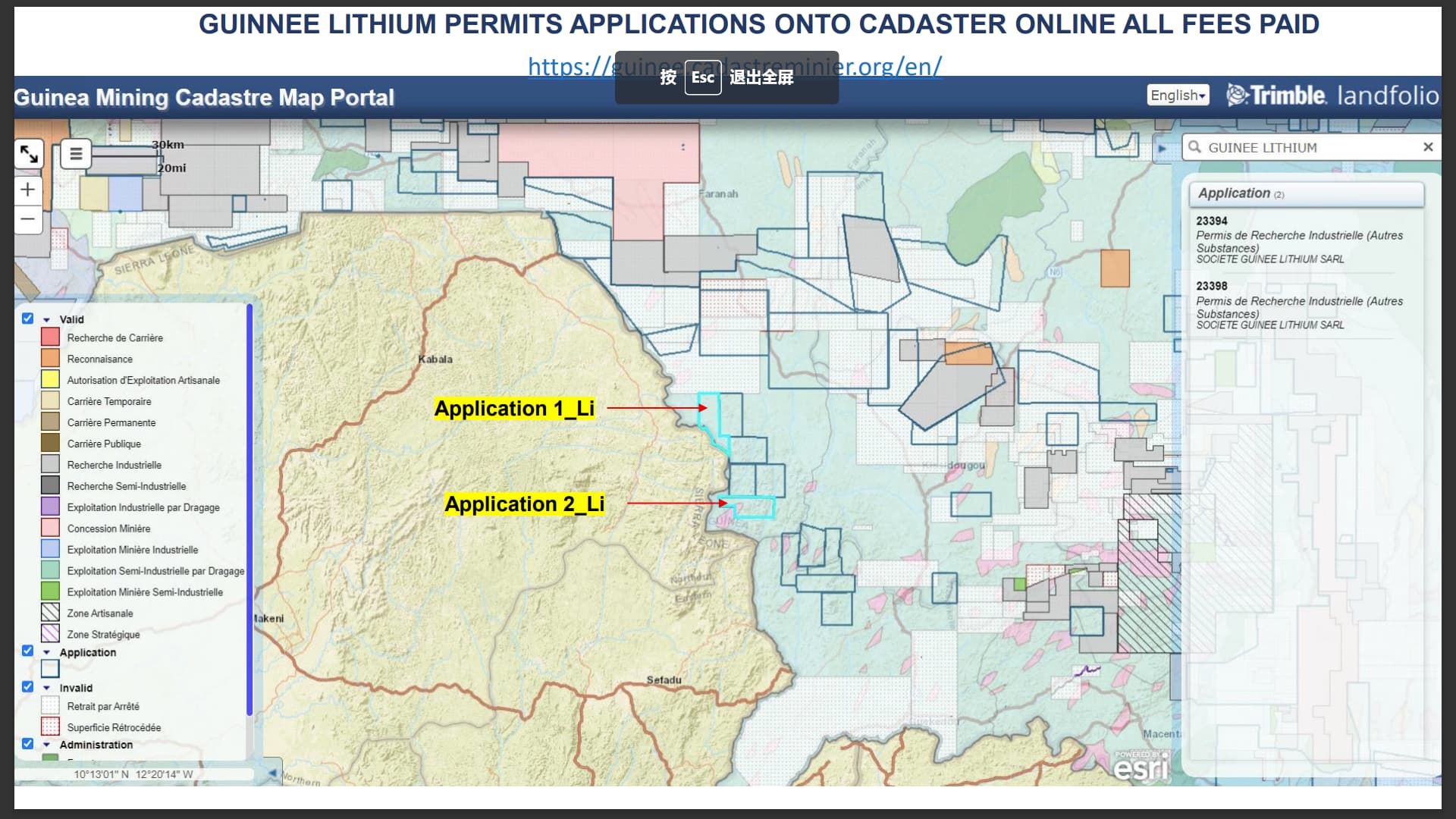Collapse the legend panel arrow at bottom
The image size is (1456, 819).
point(272,773)
